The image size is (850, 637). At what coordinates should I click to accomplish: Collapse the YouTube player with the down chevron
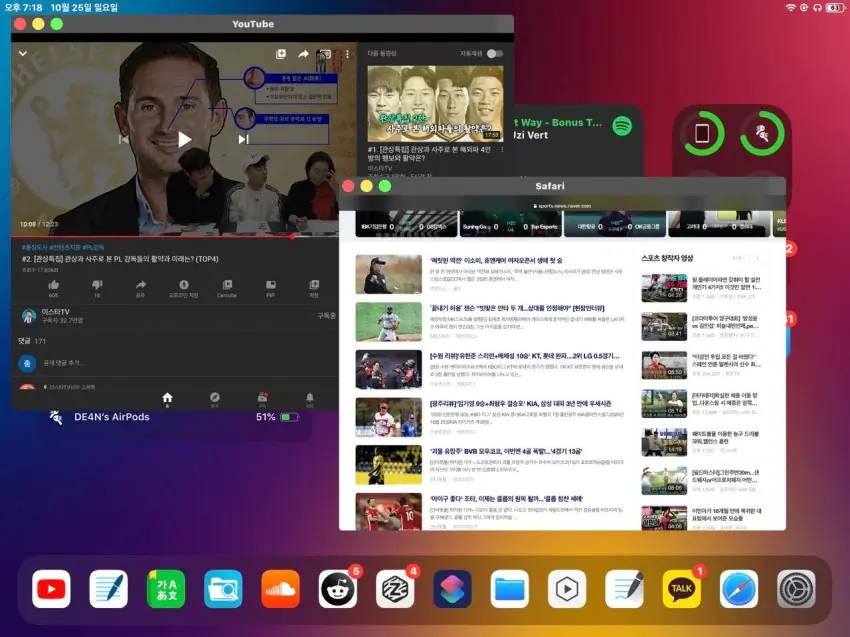coord(23,54)
